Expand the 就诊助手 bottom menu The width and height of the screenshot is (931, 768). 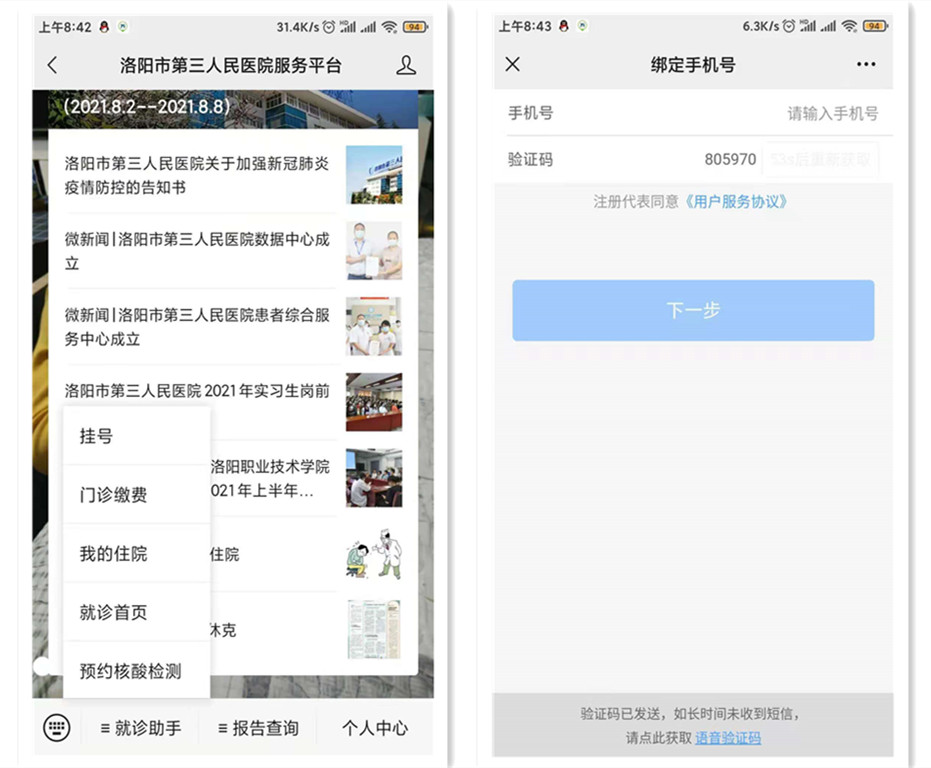pos(141,728)
